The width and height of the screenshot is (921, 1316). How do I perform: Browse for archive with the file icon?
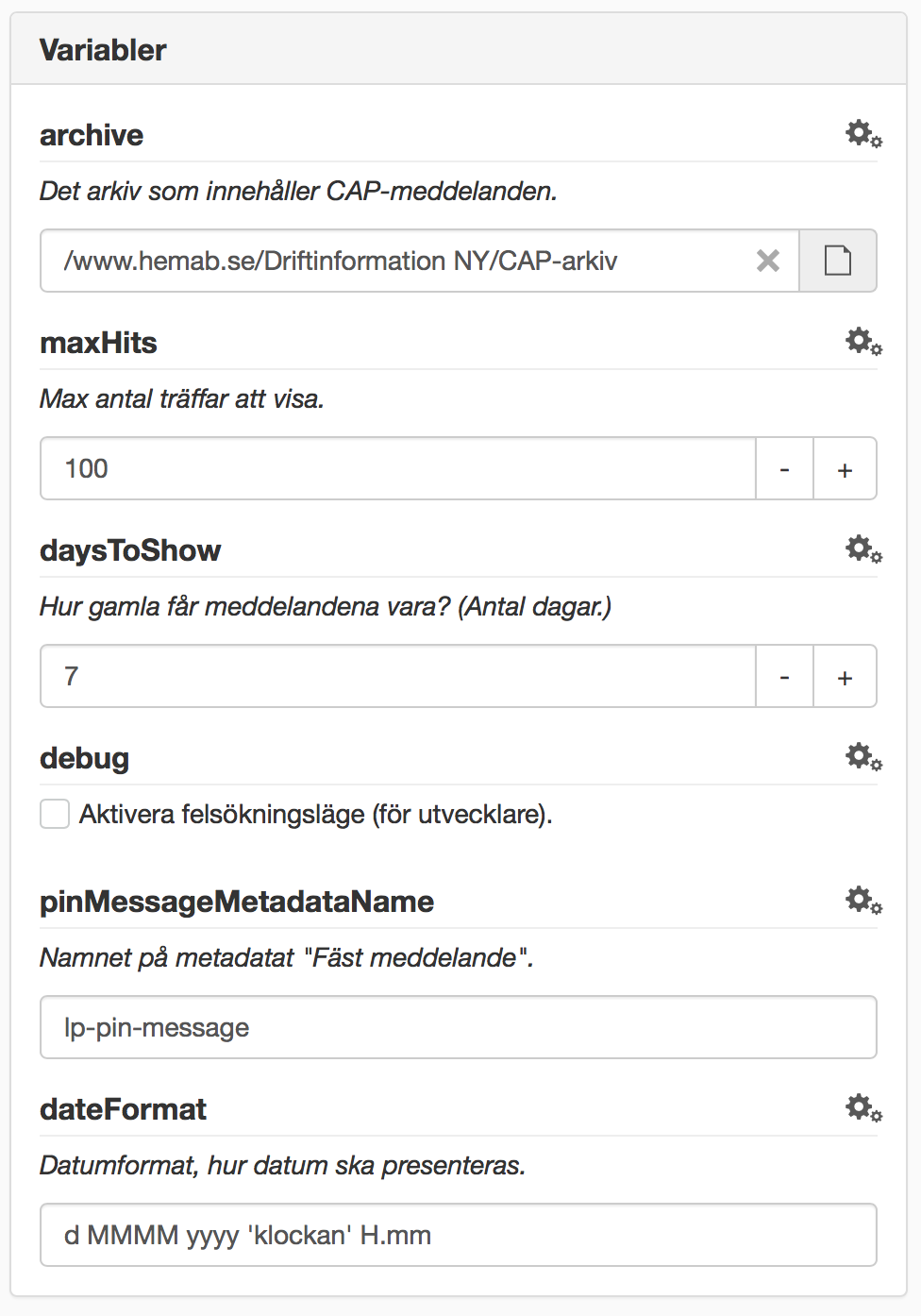838,261
